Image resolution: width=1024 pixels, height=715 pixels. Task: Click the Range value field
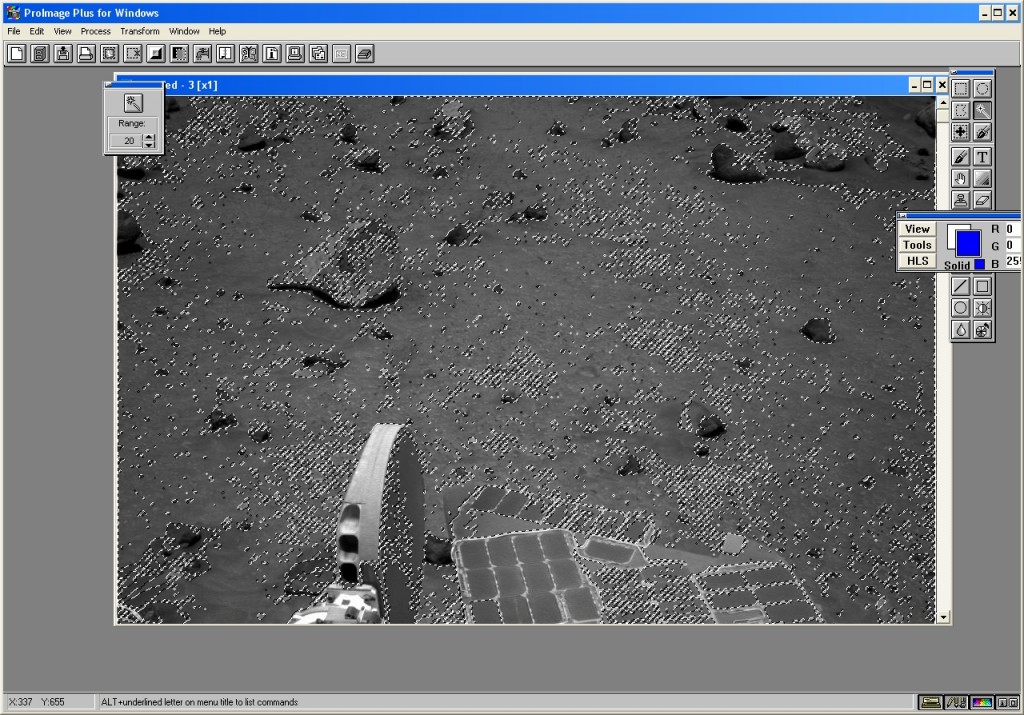tap(126, 141)
